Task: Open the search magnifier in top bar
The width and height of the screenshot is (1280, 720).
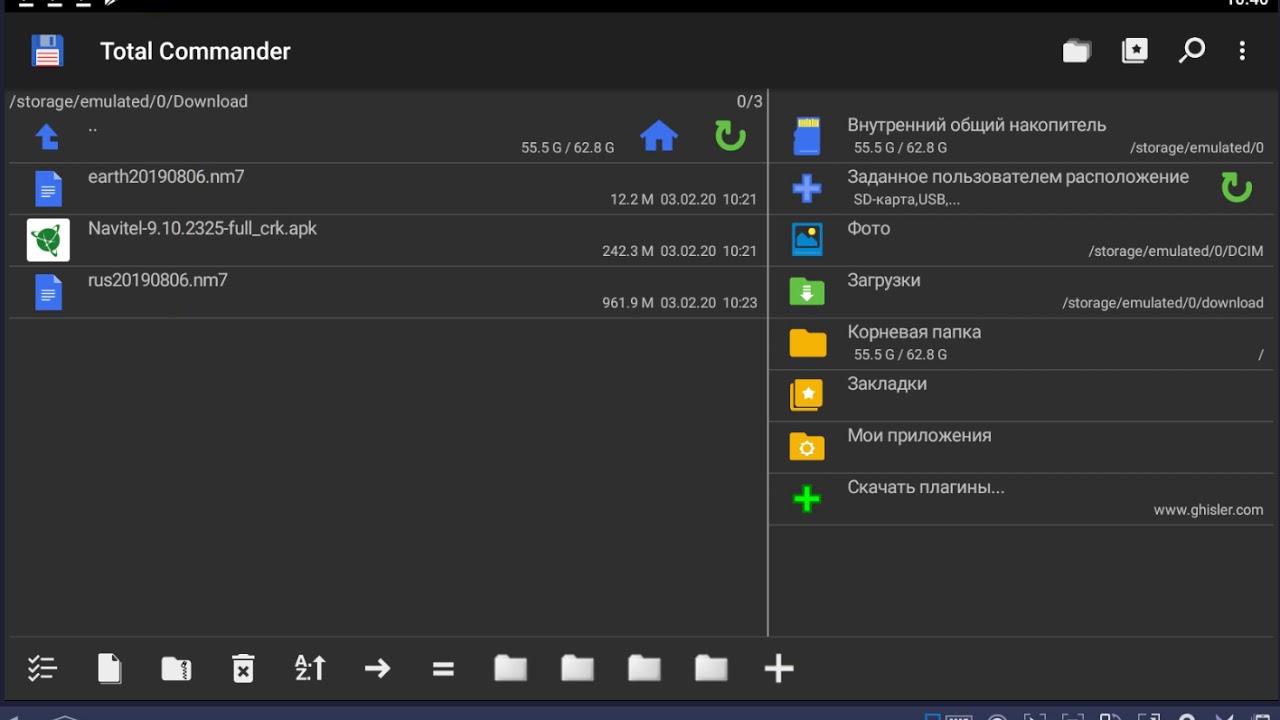Action: point(1191,51)
